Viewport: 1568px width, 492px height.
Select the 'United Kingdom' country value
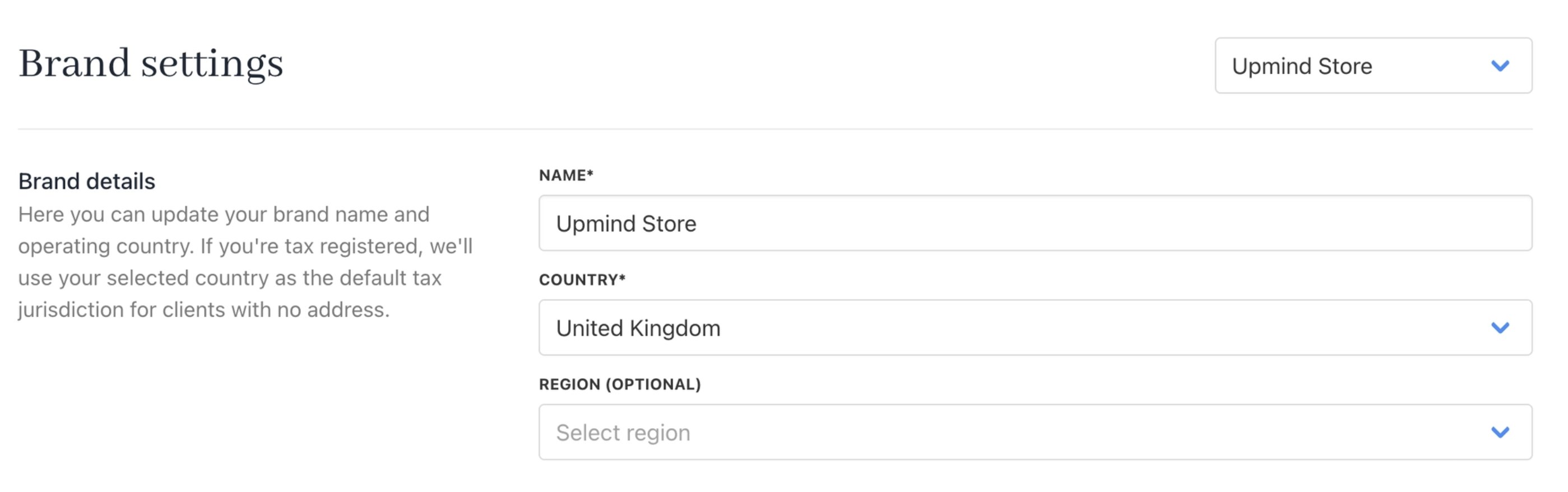click(638, 328)
